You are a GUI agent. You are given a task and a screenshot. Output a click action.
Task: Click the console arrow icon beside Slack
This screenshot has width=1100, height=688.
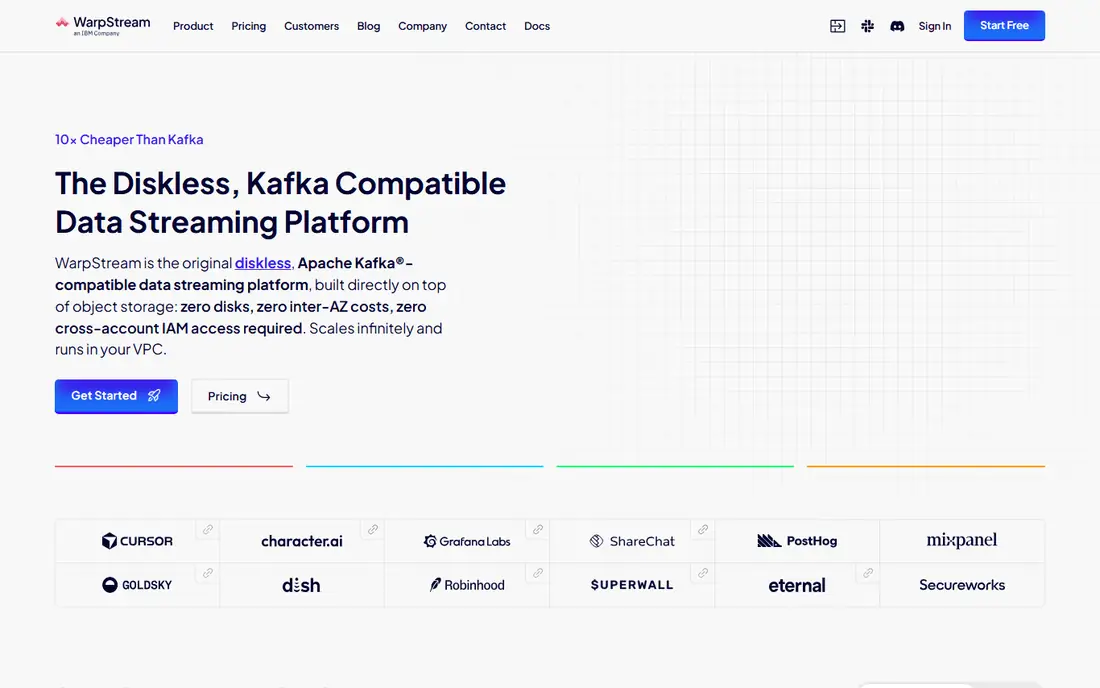coord(837,26)
